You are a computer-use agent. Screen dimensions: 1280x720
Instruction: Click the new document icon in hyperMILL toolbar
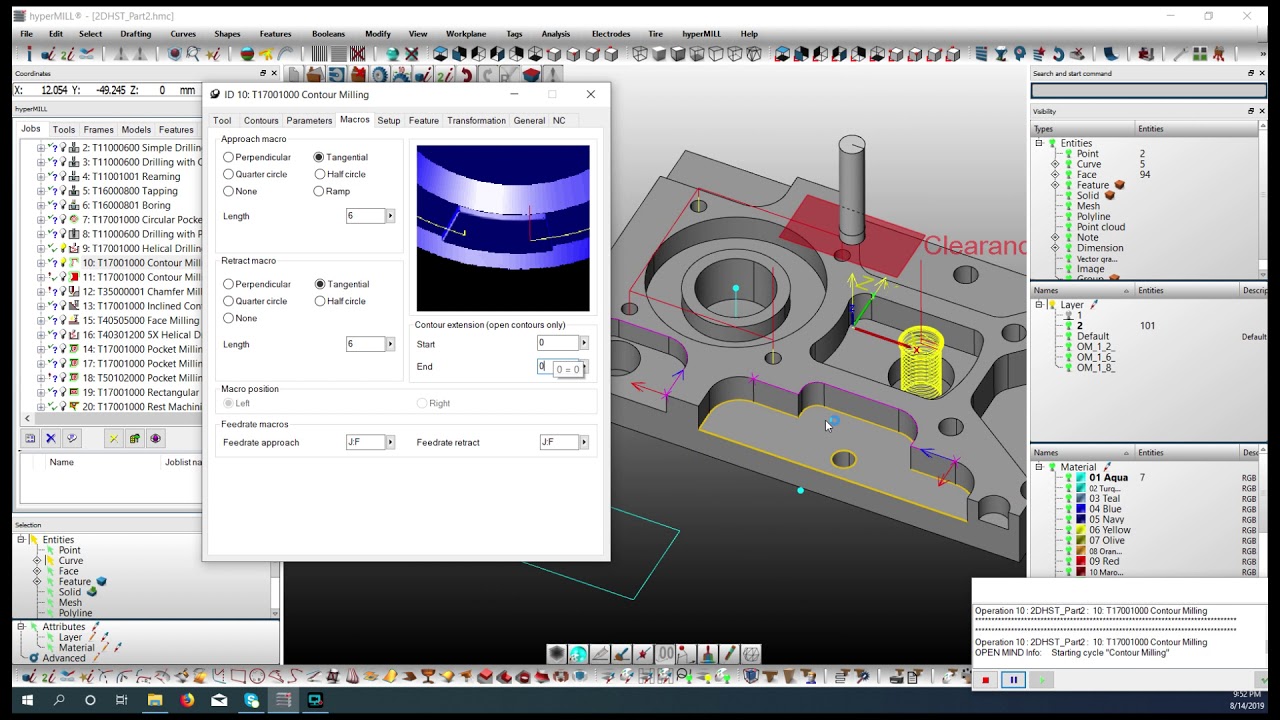pos(294,75)
